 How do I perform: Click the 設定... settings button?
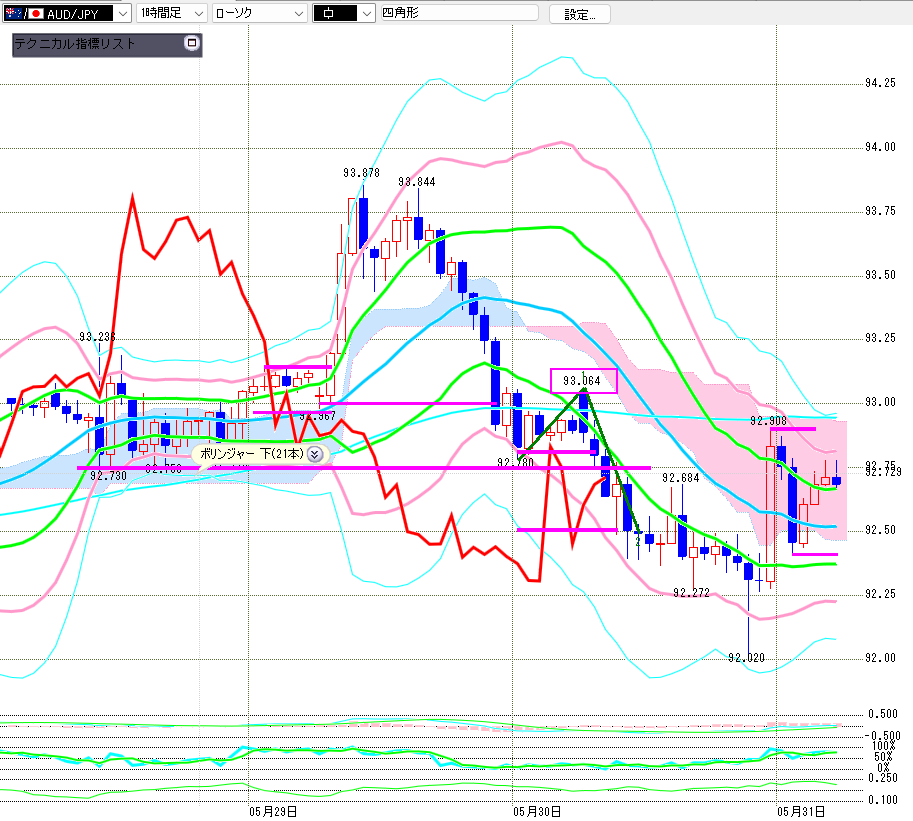click(x=579, y=14)
